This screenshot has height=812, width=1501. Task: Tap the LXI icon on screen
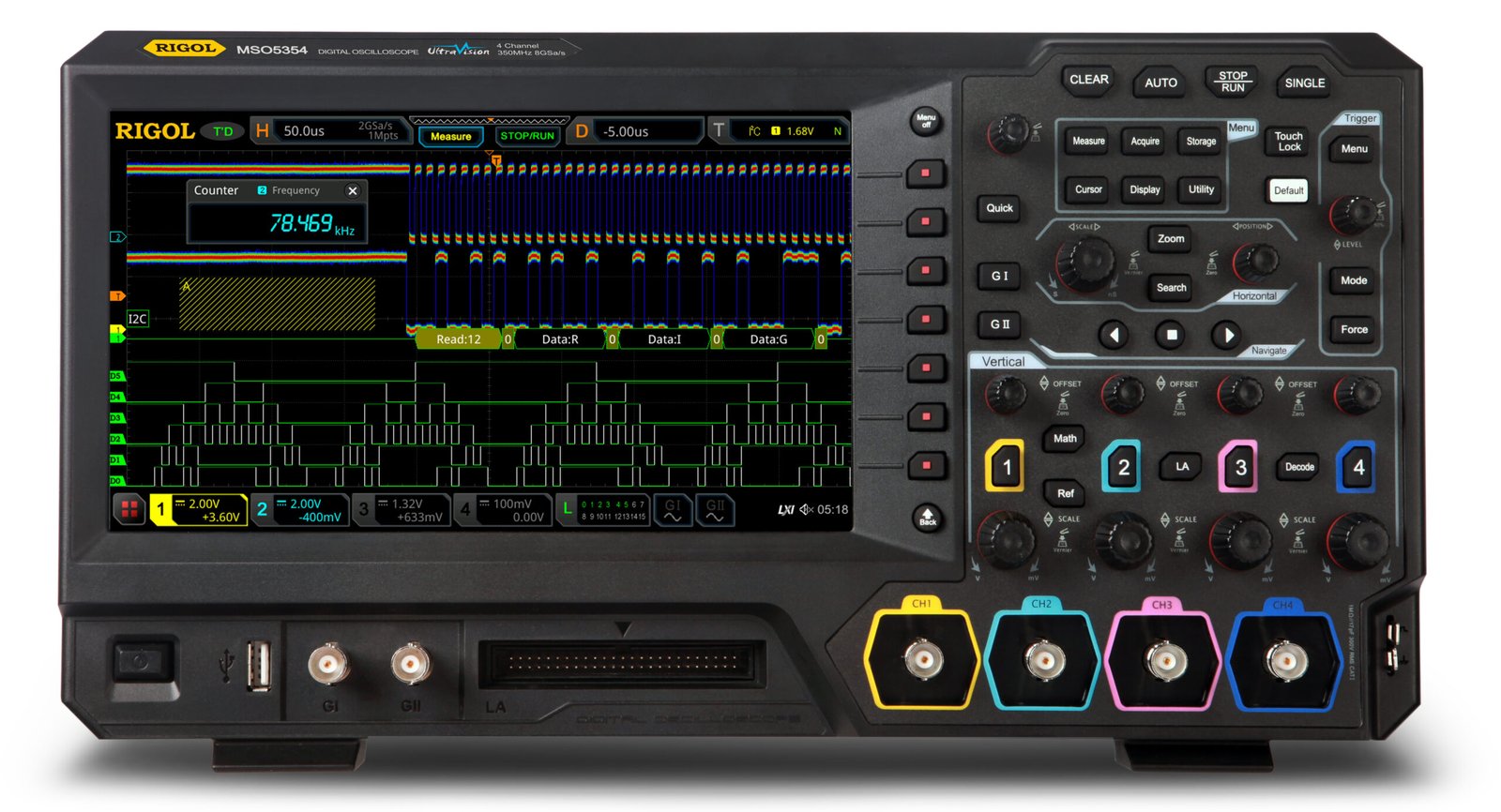[785, 510]
